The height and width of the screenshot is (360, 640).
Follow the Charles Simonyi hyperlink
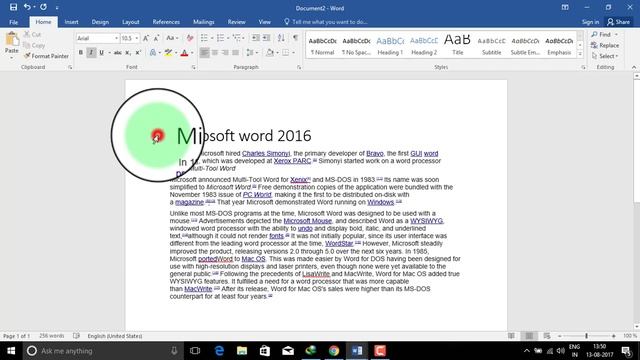[x=266, y=153]
